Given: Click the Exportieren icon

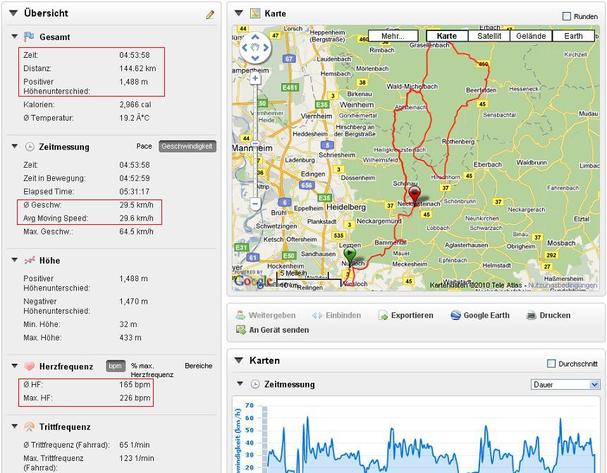Looking at the screenshot, I should [383, 315].
